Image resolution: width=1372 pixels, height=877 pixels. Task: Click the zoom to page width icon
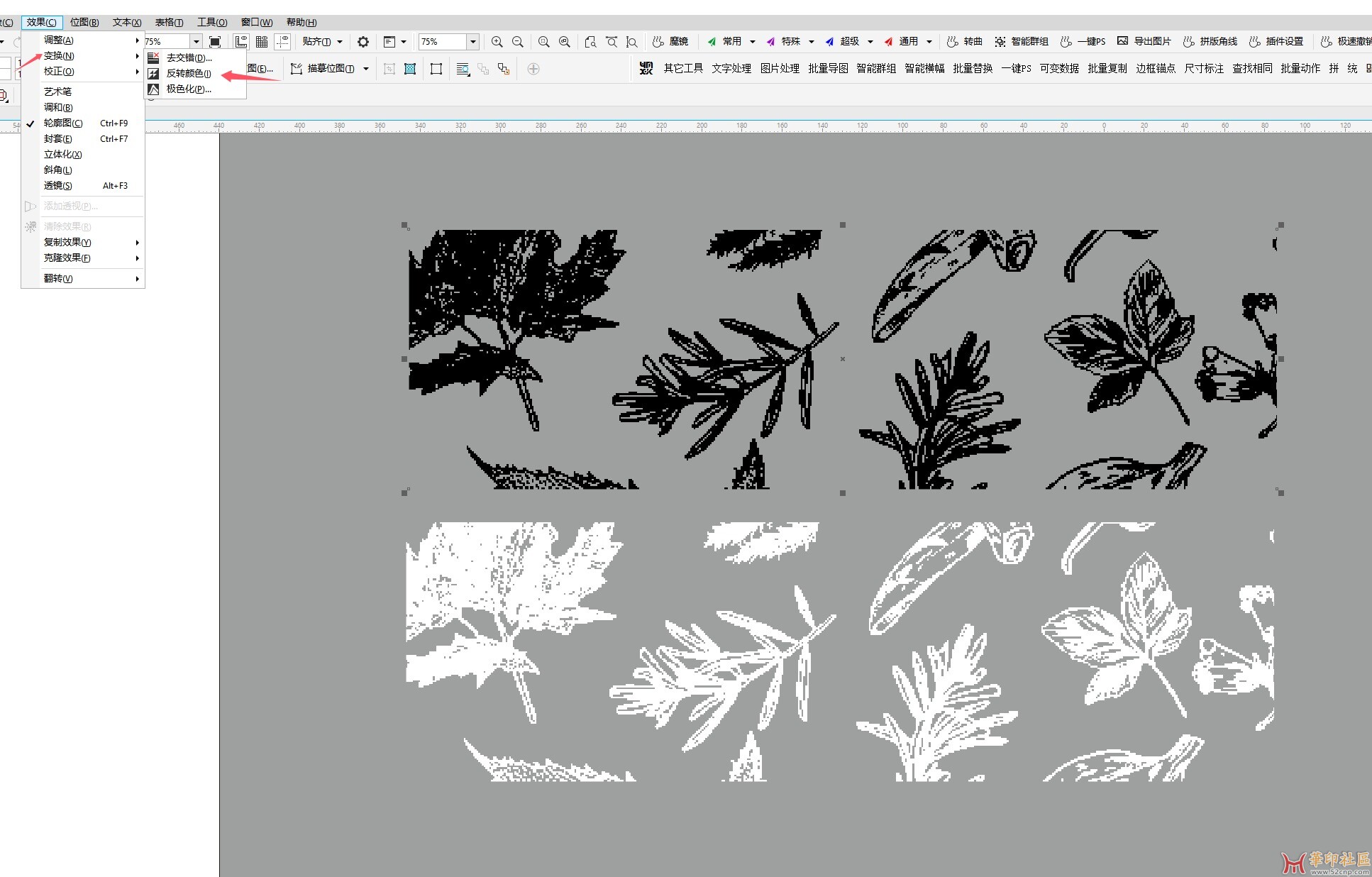612,42
